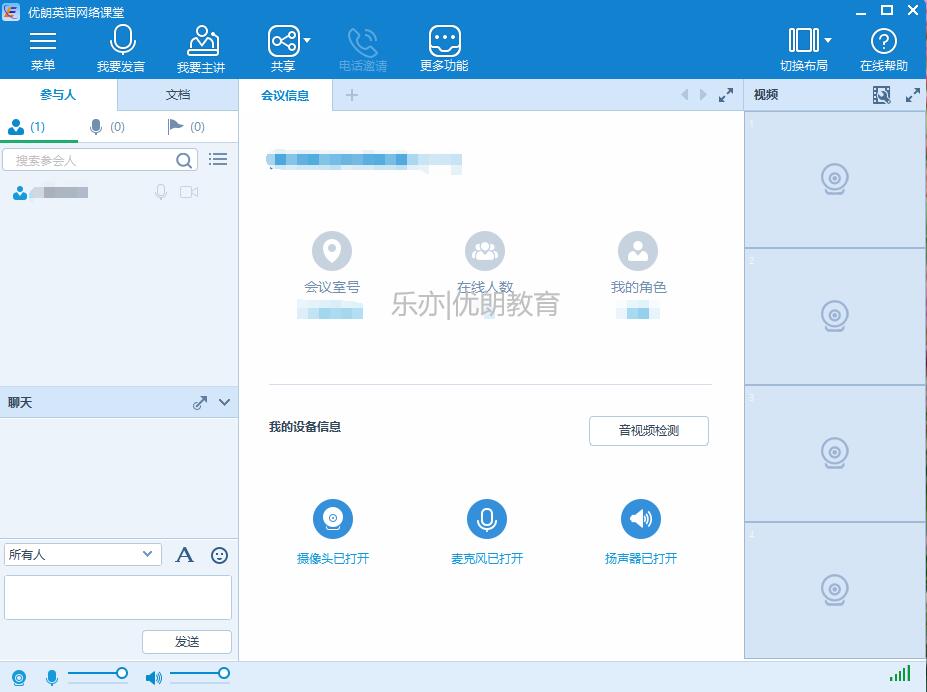
Task: Add a new tab with plus button
Action: coord(351,95)
